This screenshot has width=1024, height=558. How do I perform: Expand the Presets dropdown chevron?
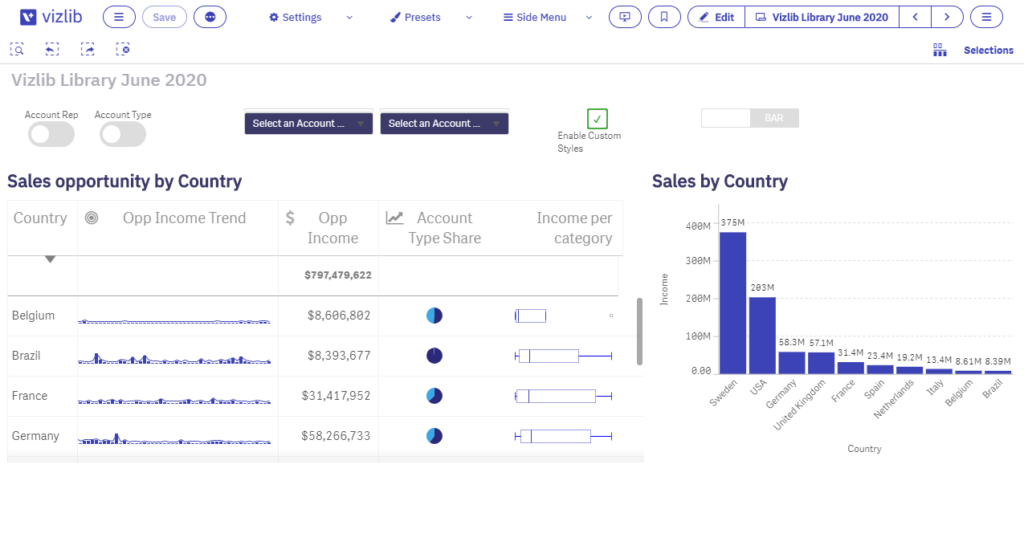469,18
